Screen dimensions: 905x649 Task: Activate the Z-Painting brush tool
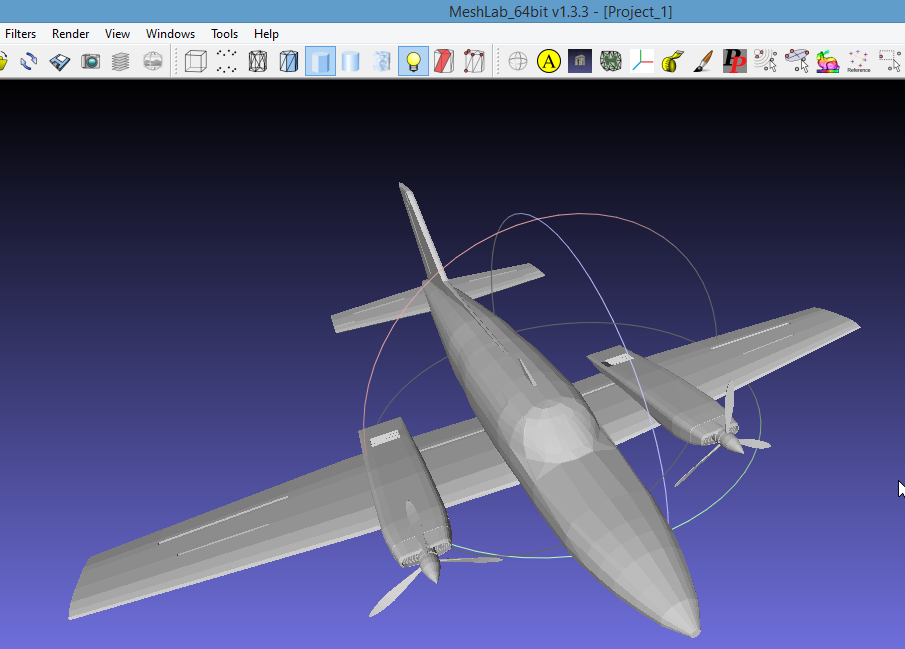coord(703,61)
